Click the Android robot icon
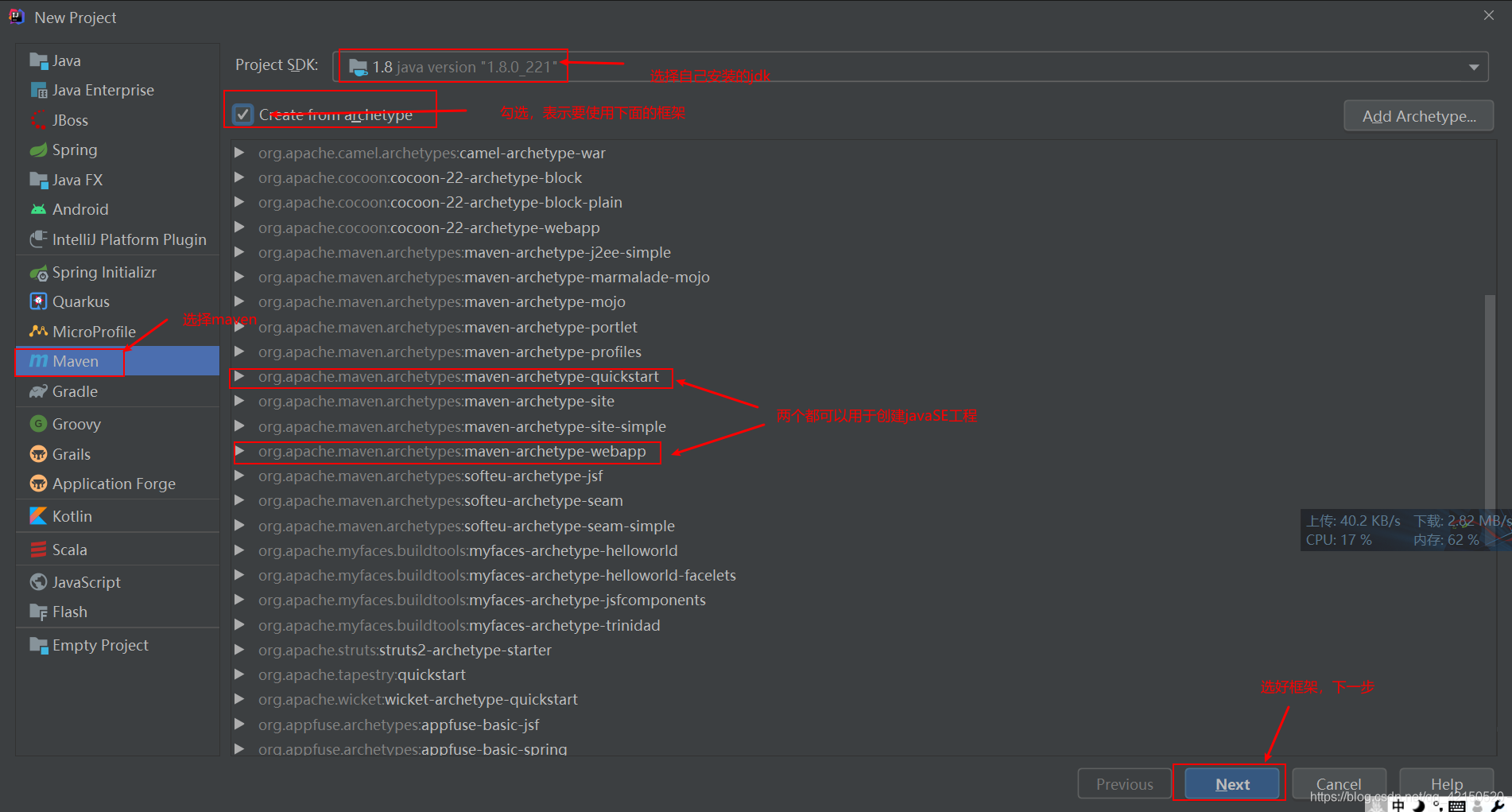The width and height of the screenshot is (1512, 812). (x=38, y=209)
